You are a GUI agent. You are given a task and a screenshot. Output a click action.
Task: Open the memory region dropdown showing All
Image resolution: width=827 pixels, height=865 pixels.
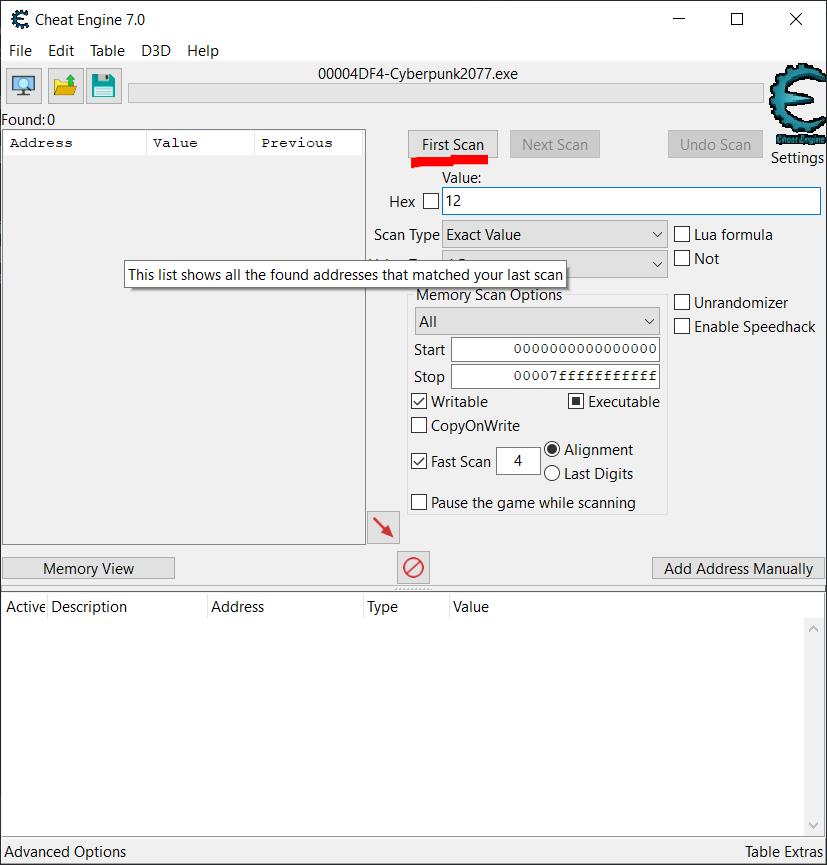537,321
